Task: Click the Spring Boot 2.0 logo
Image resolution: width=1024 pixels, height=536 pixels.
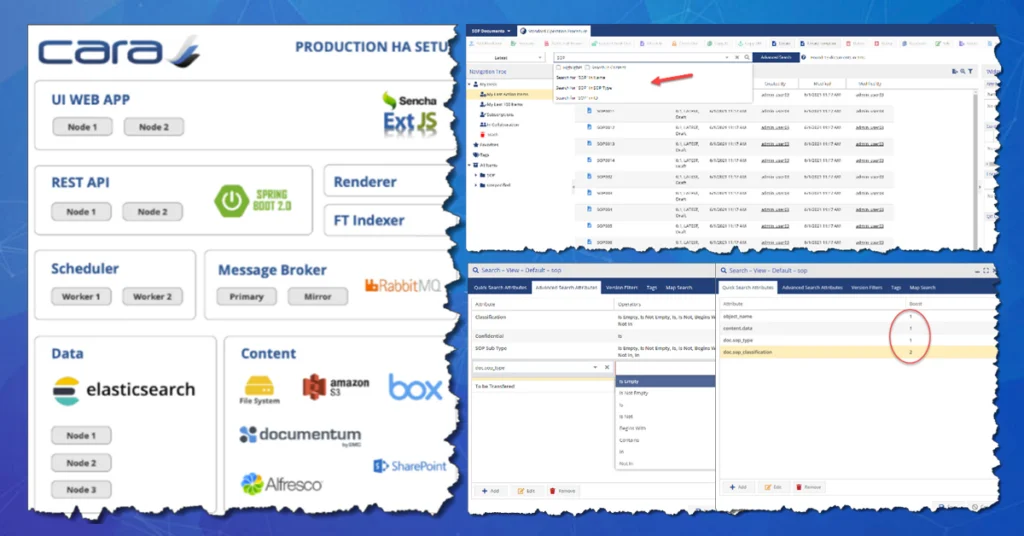Action: [x=253, y=201]
